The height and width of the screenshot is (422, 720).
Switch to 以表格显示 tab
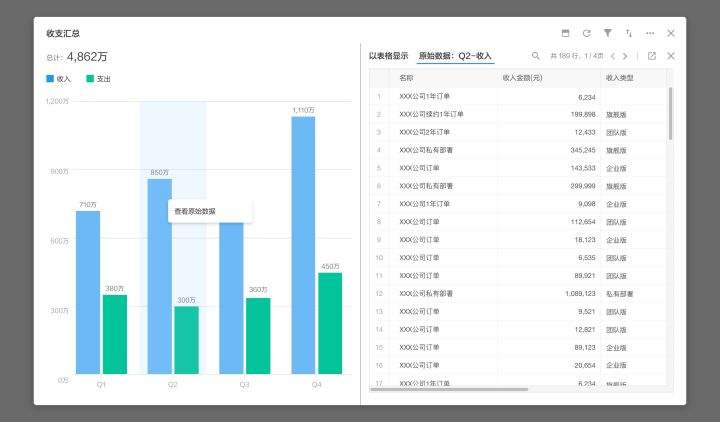point(388,56)
